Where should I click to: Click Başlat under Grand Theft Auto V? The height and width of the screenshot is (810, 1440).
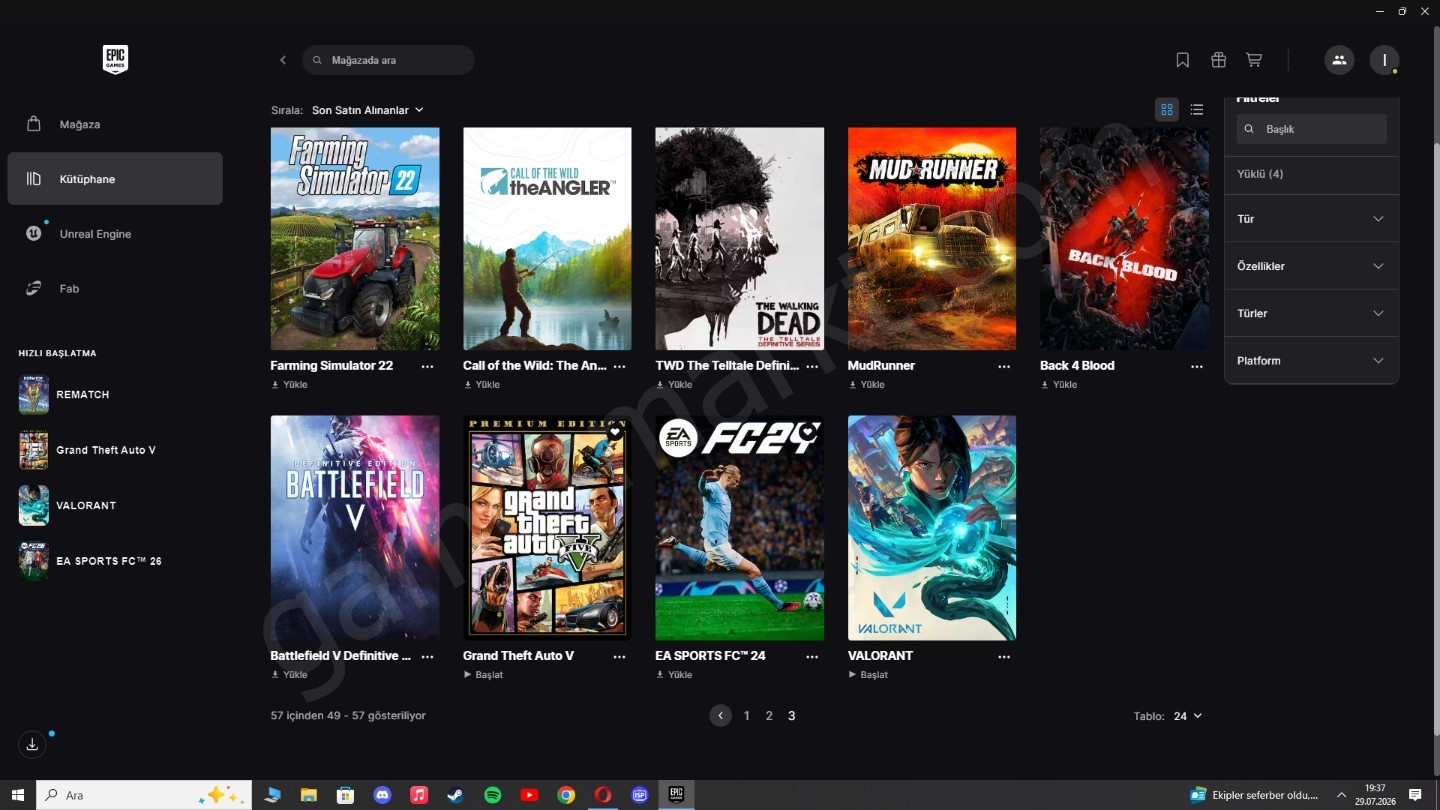tap(483, 675)
